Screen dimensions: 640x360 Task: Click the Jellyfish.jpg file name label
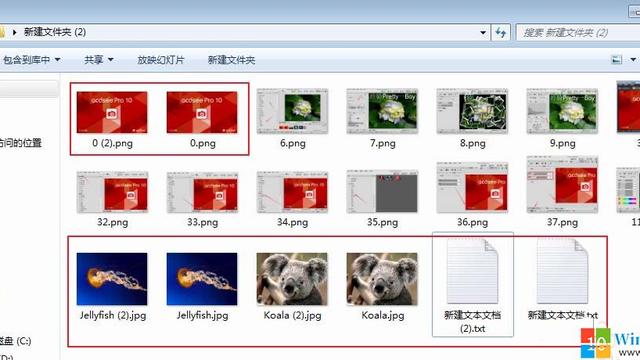202,316
